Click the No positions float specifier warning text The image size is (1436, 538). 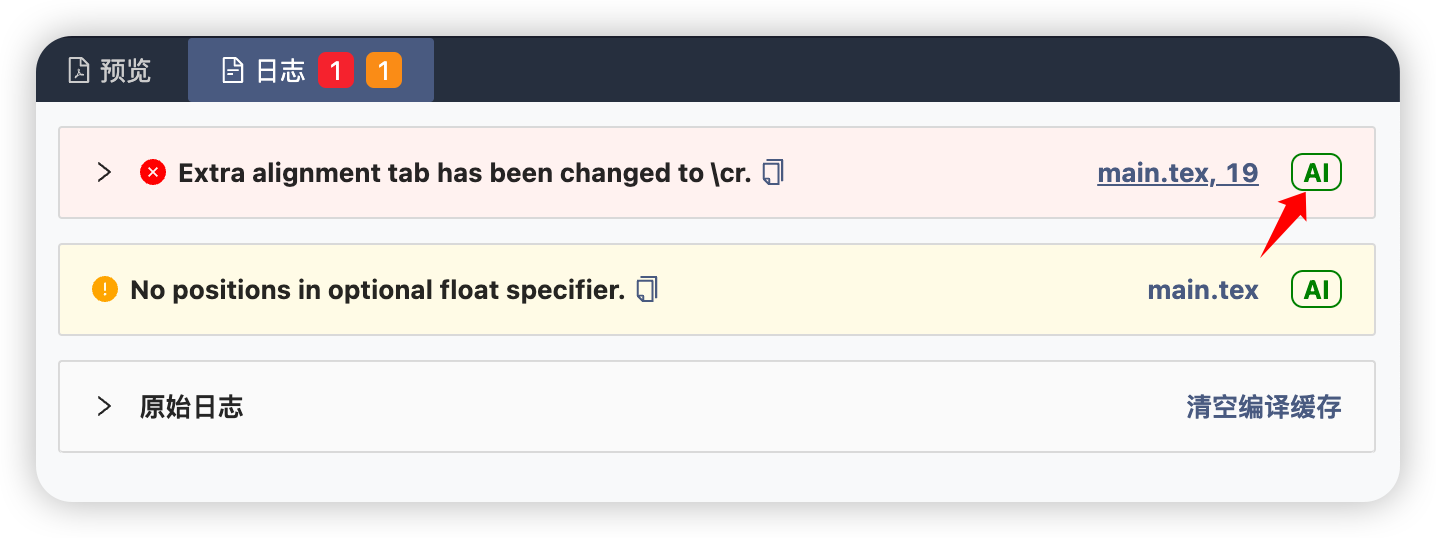377,290
